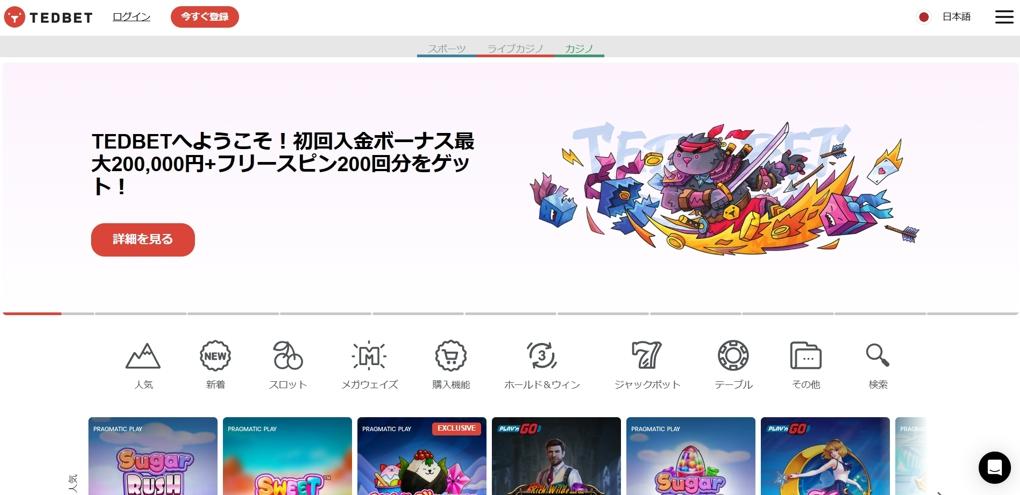
Task: Select the 新着 NEW badge icon
Action: pos(215,356)
